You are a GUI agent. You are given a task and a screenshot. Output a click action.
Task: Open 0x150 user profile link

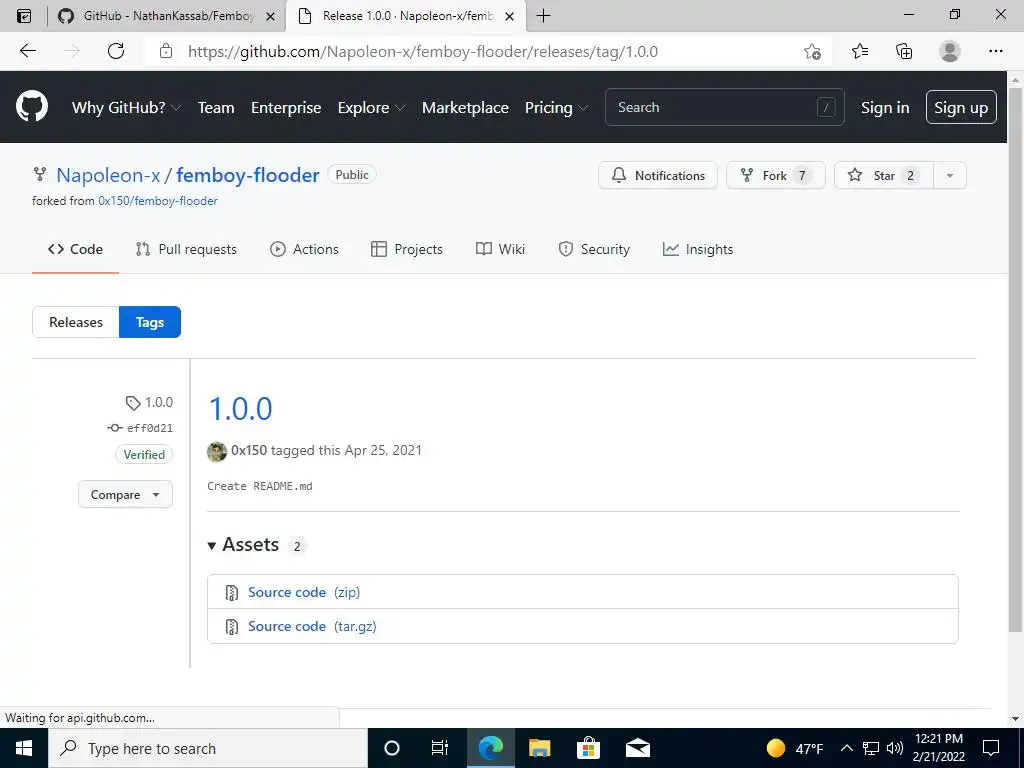249,450
